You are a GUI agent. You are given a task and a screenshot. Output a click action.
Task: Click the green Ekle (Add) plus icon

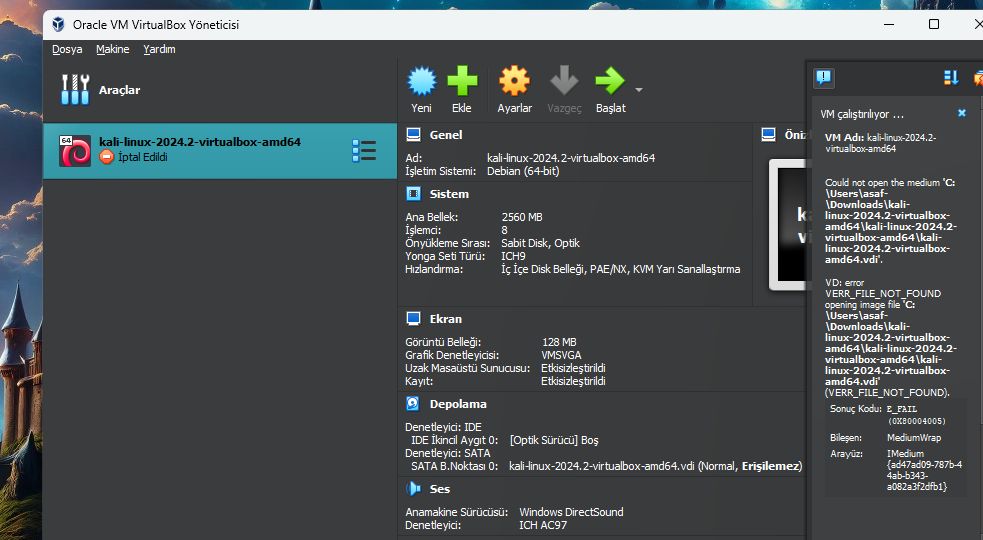462,82
